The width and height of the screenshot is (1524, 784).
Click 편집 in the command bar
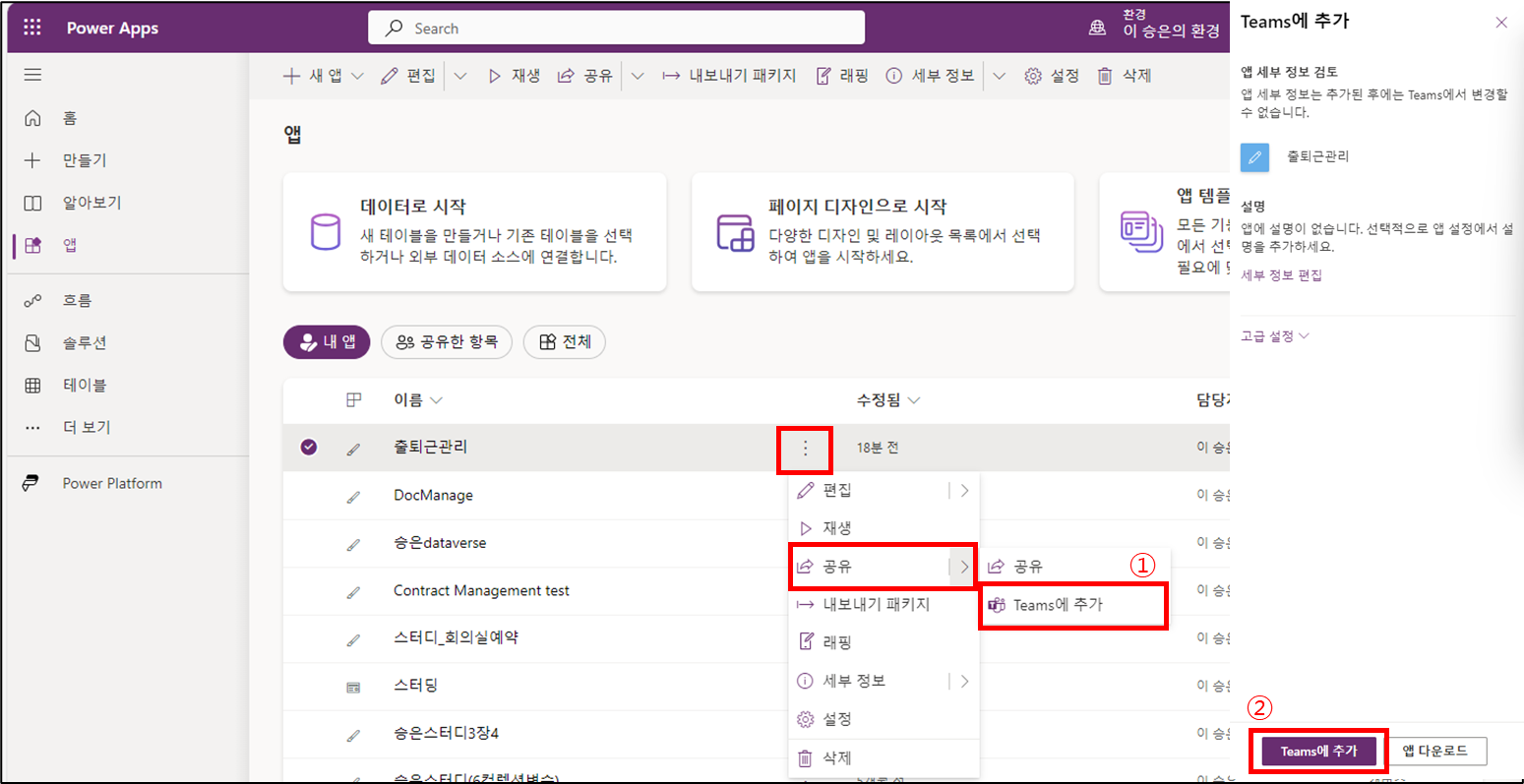click(408, 76)
